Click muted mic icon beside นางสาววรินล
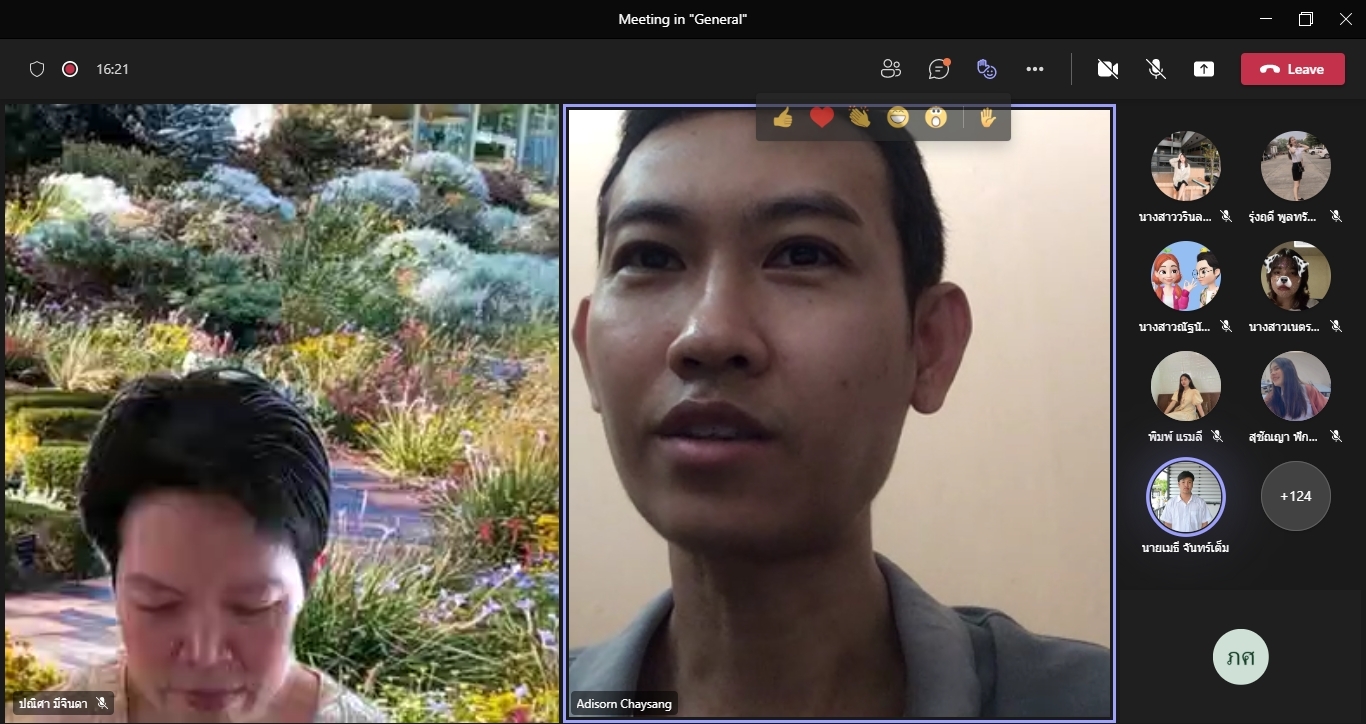Screen dimensions: 1366x724 pyautogui.click(x=1227, y=216)
